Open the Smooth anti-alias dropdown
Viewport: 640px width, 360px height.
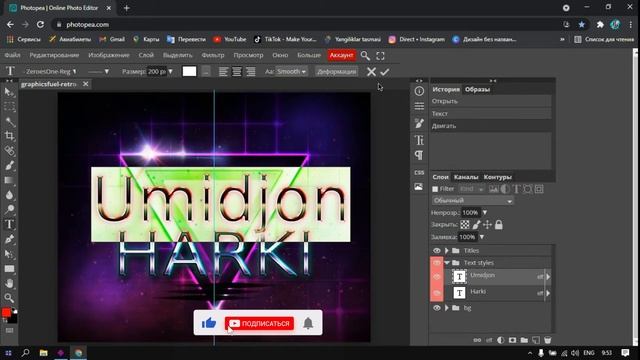point(291,71)
